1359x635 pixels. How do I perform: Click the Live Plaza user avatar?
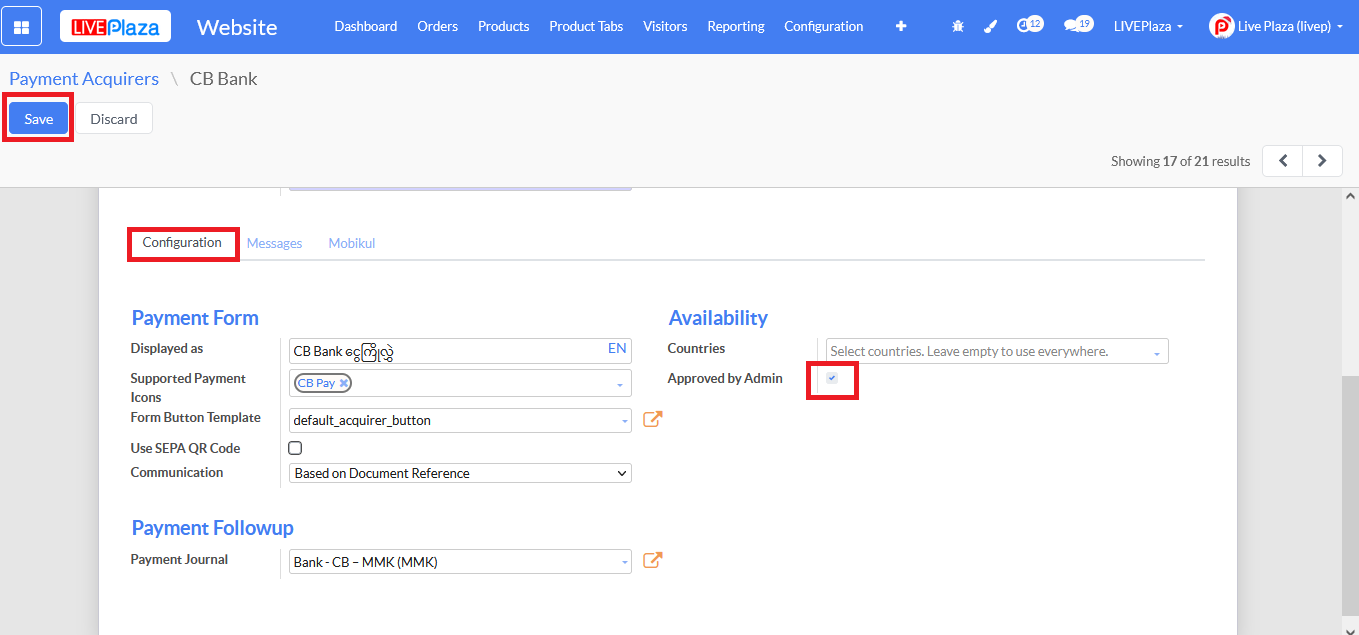click(x=1221, y=26)
